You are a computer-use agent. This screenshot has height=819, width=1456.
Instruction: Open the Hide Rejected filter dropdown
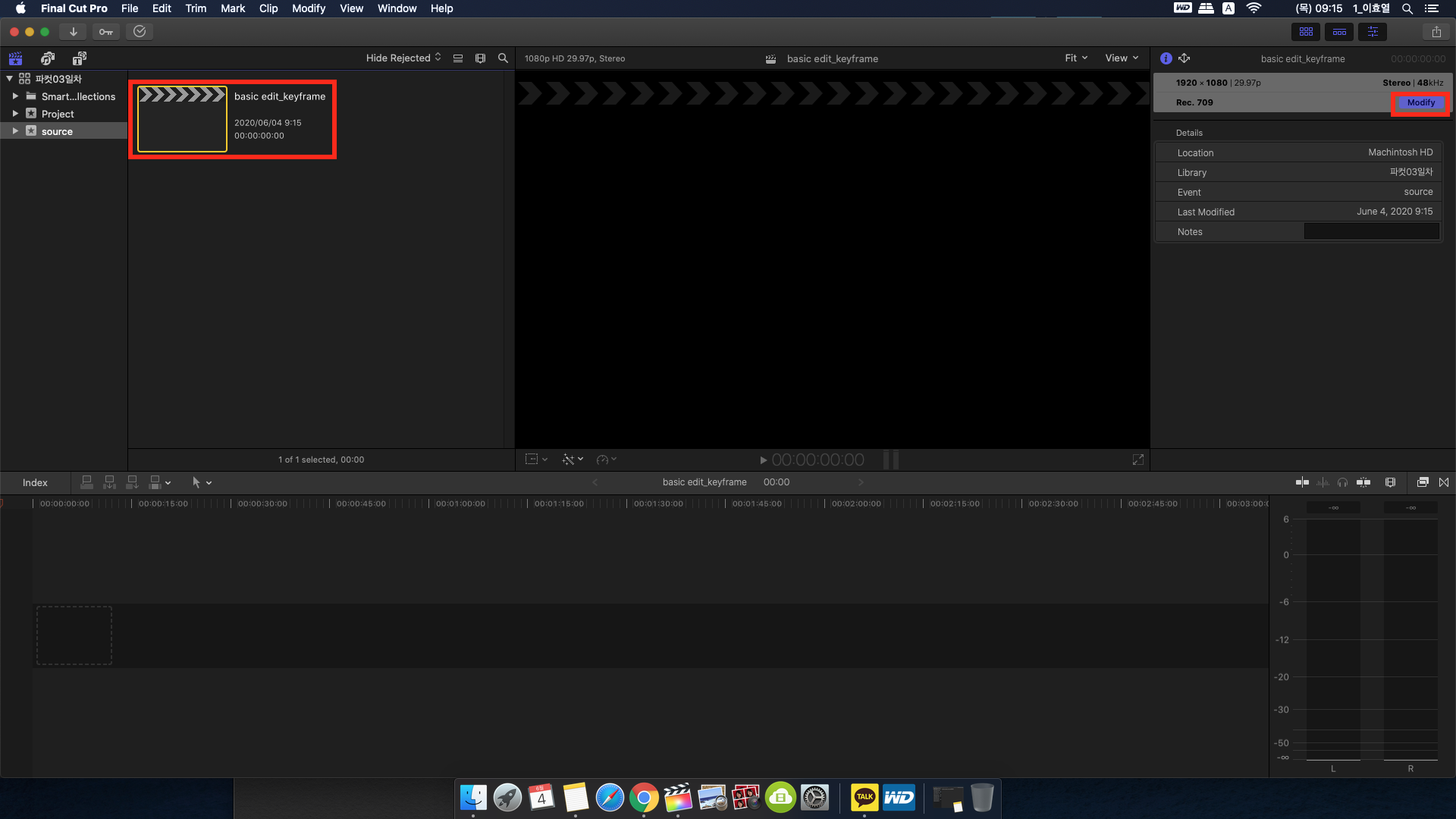pos(403,58)
